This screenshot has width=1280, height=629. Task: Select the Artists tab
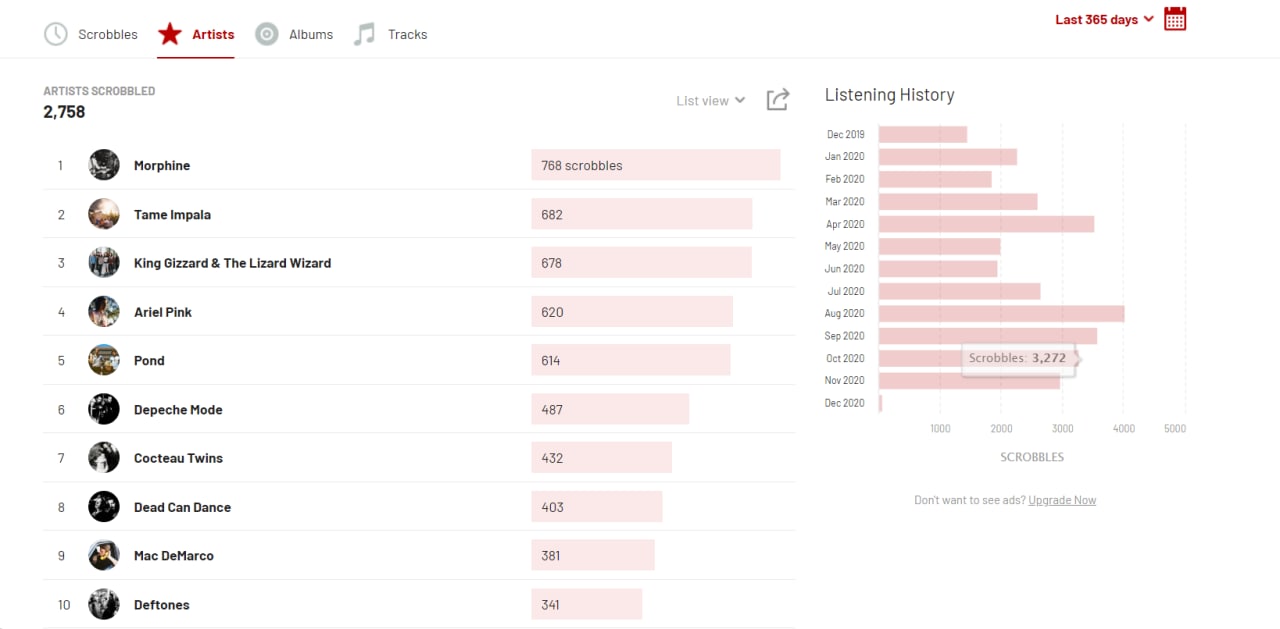click(x=196, y=34)
